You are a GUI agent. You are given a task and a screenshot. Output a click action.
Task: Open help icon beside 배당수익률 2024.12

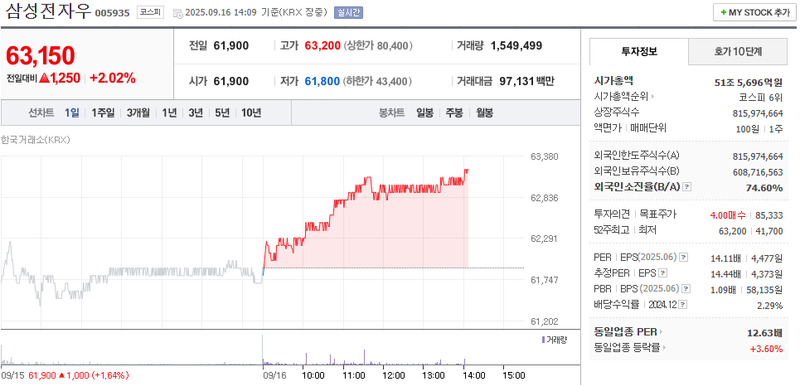click(683, 304)
